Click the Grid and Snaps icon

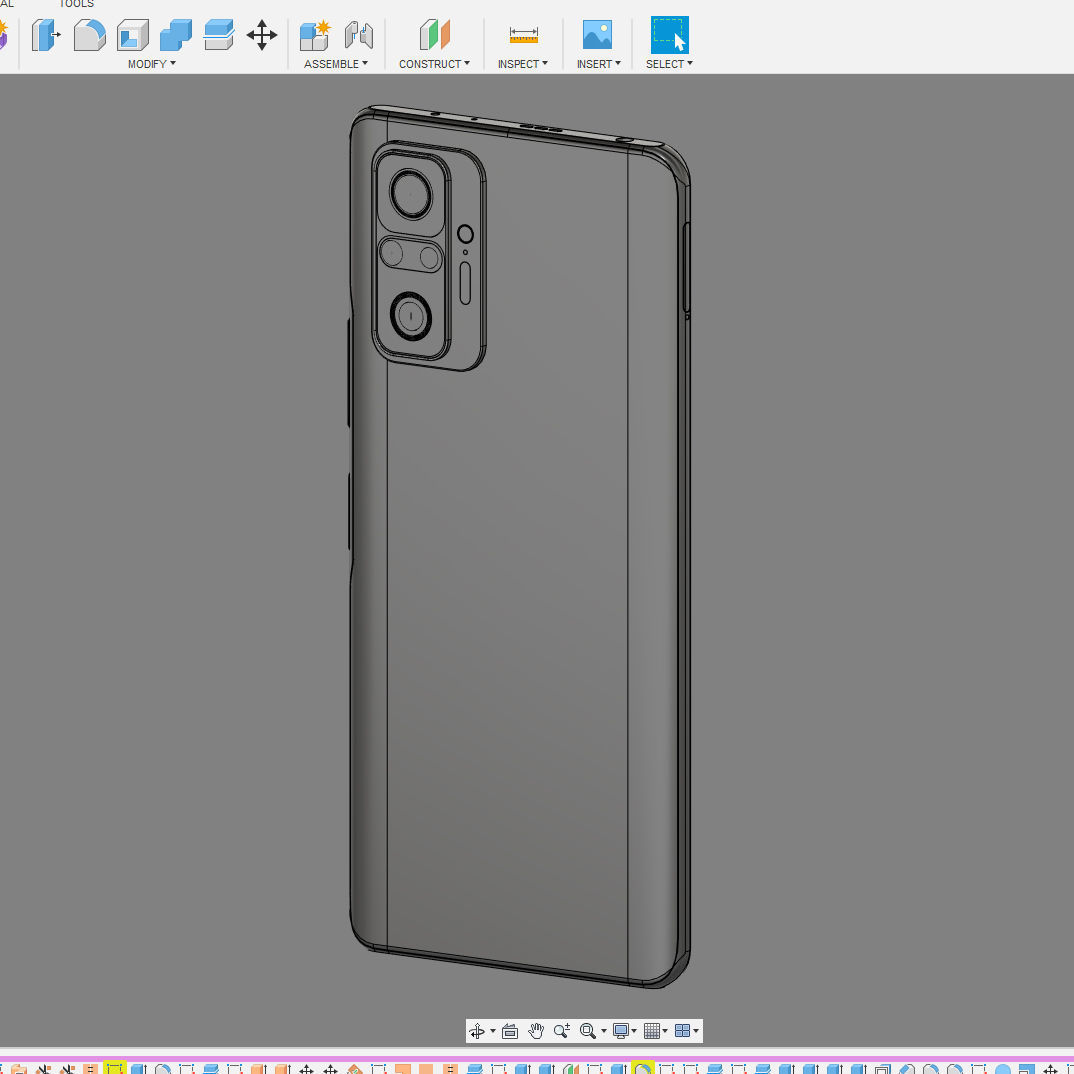tap(652, 1031)
